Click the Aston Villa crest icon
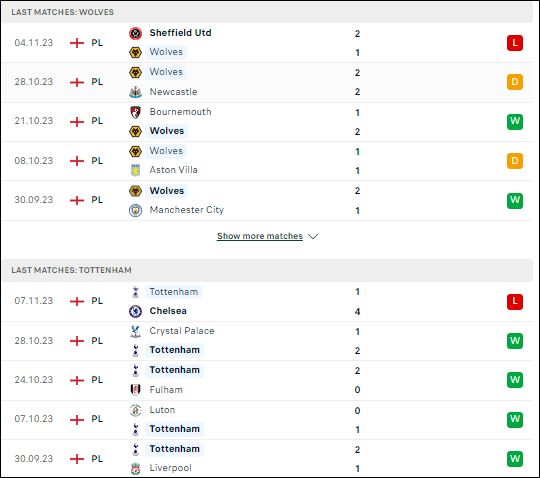Screen dimensions: 540x478 (x=135, y=170)
